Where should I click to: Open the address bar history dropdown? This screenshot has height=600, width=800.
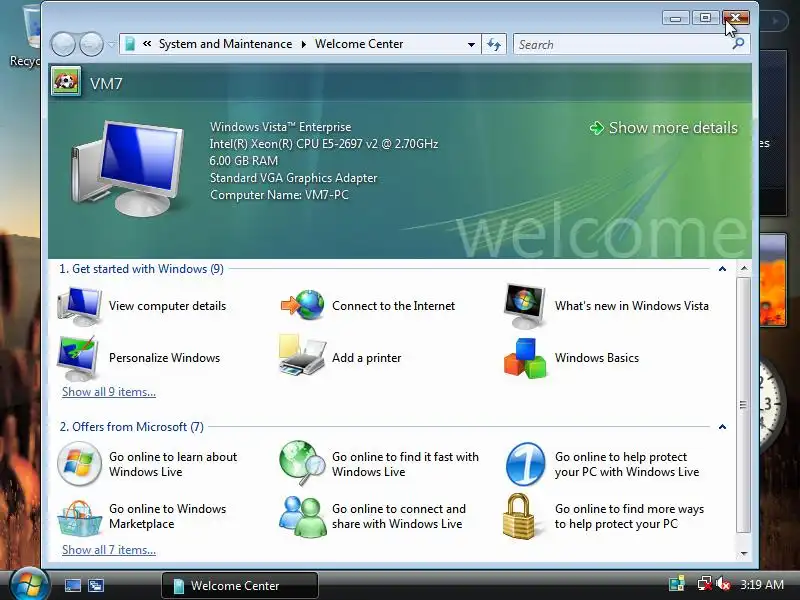471,44
